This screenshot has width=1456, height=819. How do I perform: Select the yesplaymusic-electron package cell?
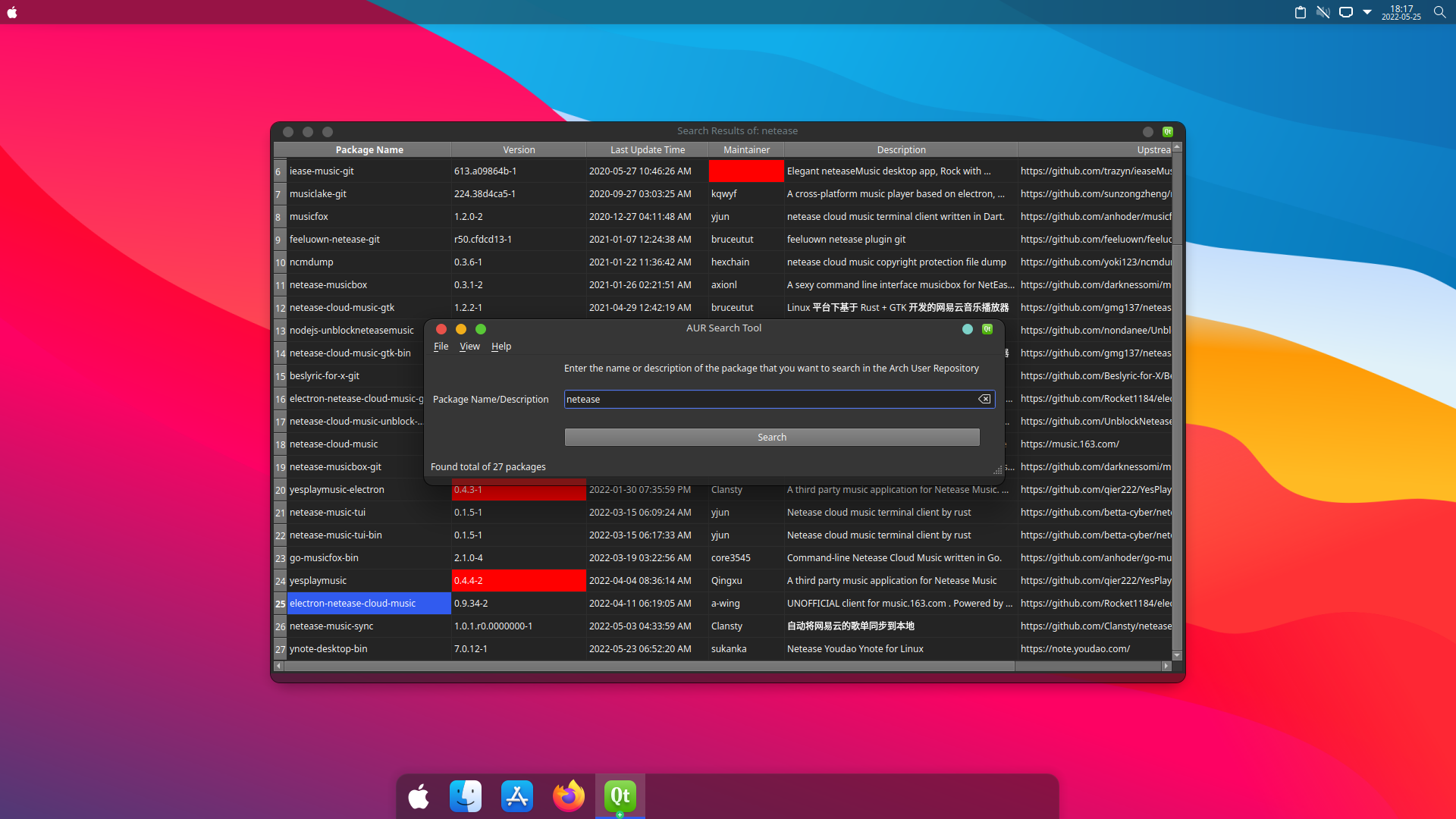point(369,490)
